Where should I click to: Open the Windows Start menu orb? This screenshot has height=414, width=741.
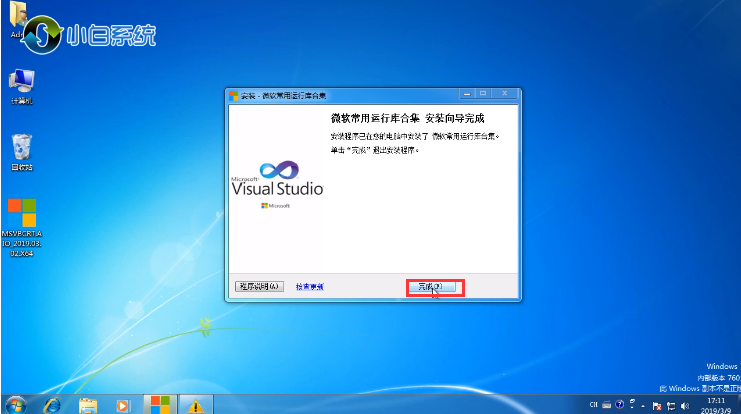(x=17, y=404)
